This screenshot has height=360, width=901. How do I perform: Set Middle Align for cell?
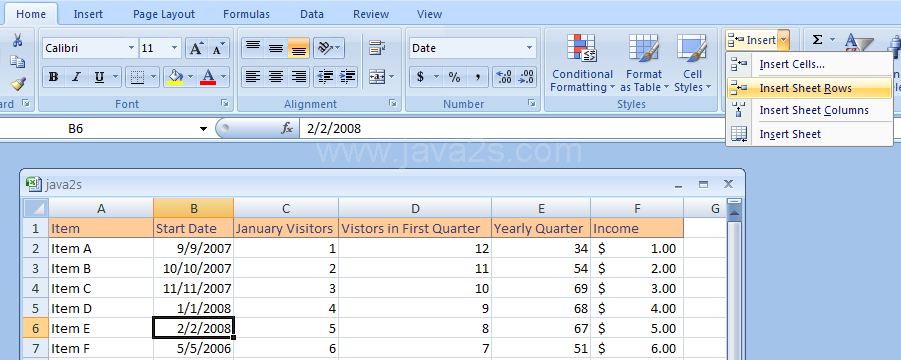(x=276, y=48)
